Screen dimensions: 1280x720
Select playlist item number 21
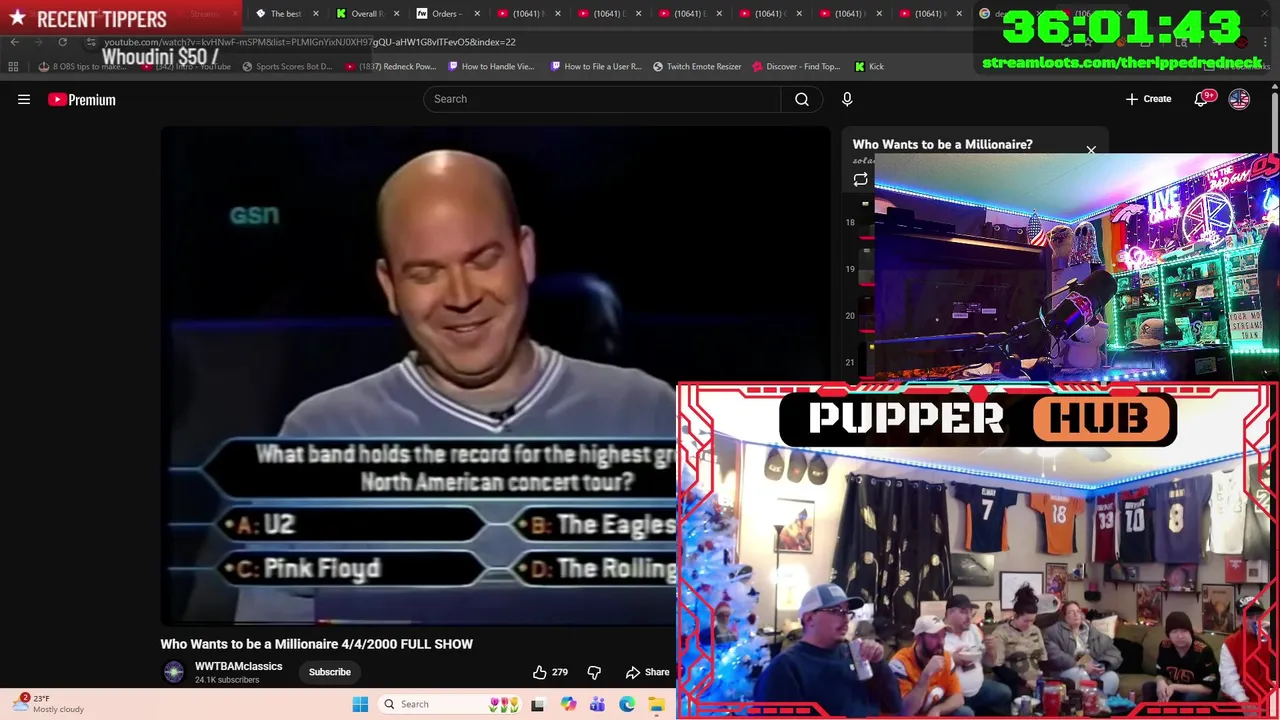(x=860, y=362)
